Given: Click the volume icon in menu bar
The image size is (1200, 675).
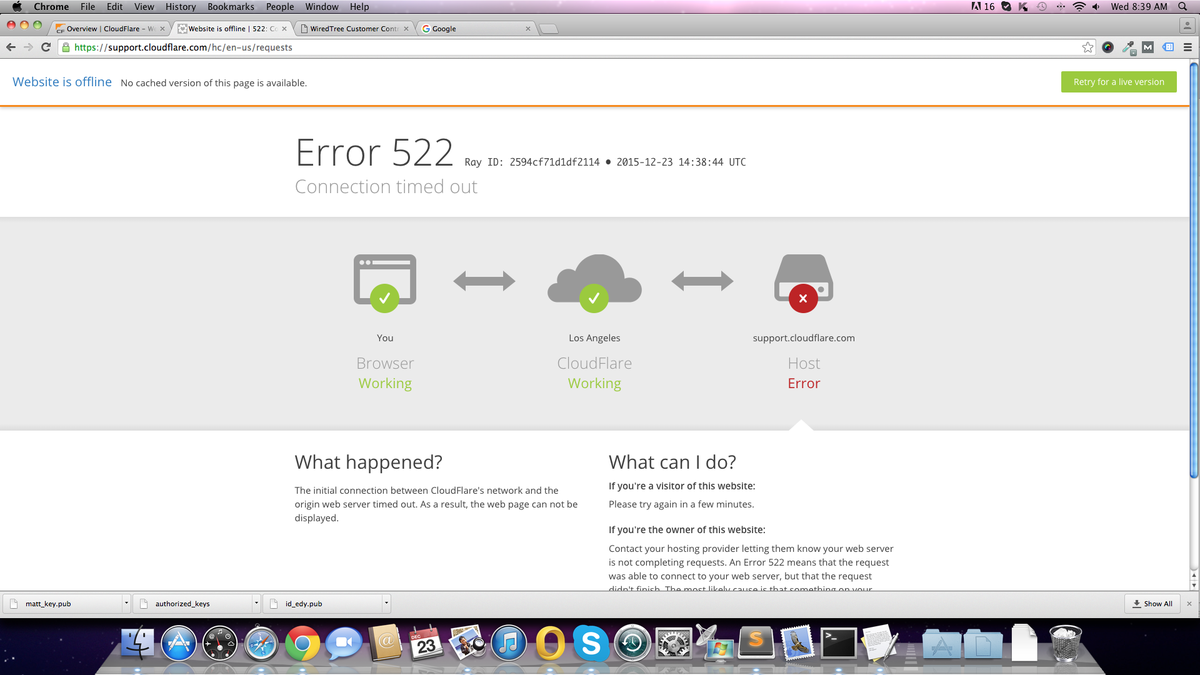Looking at the screenshot, I should click(1097, 7).
